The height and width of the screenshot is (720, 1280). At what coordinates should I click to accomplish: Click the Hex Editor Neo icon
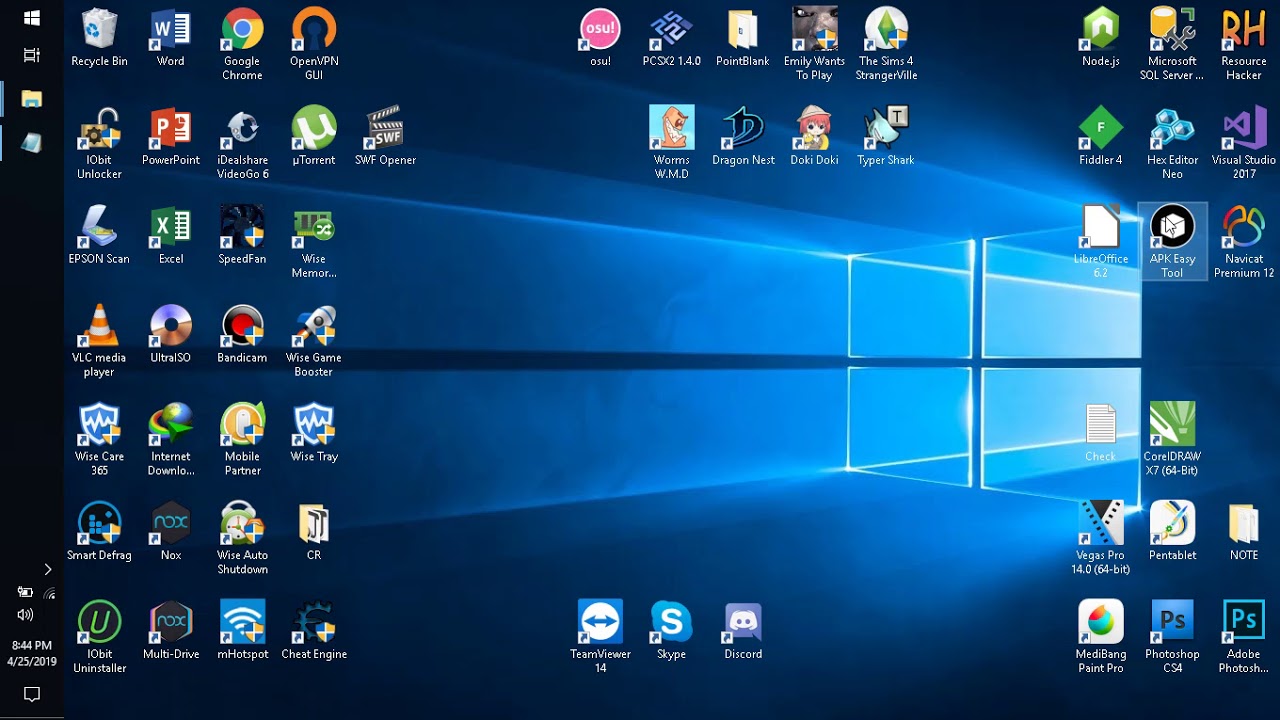(x=1172, y=144)
